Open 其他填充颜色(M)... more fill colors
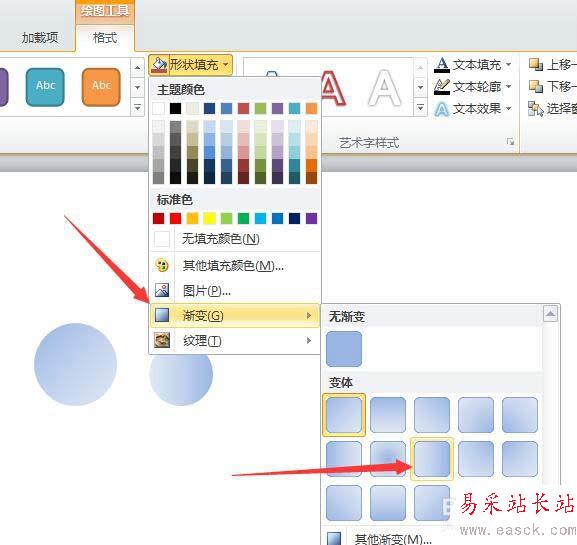The image size is (577, 545). tap(235, 265)
